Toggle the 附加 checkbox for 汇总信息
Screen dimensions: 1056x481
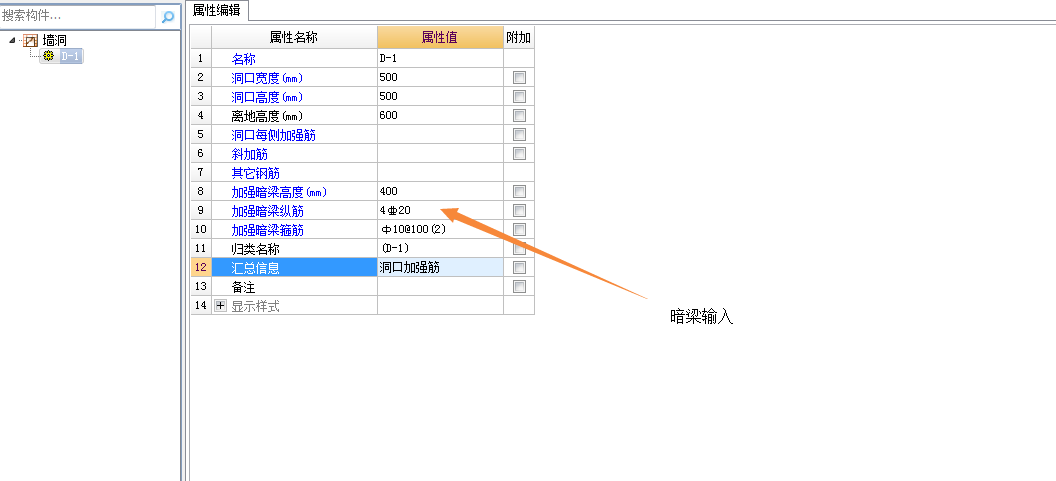click(519, 267)
